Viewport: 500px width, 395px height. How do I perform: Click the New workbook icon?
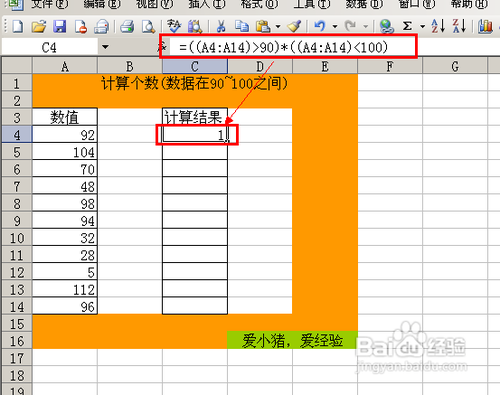coord(17,26)
